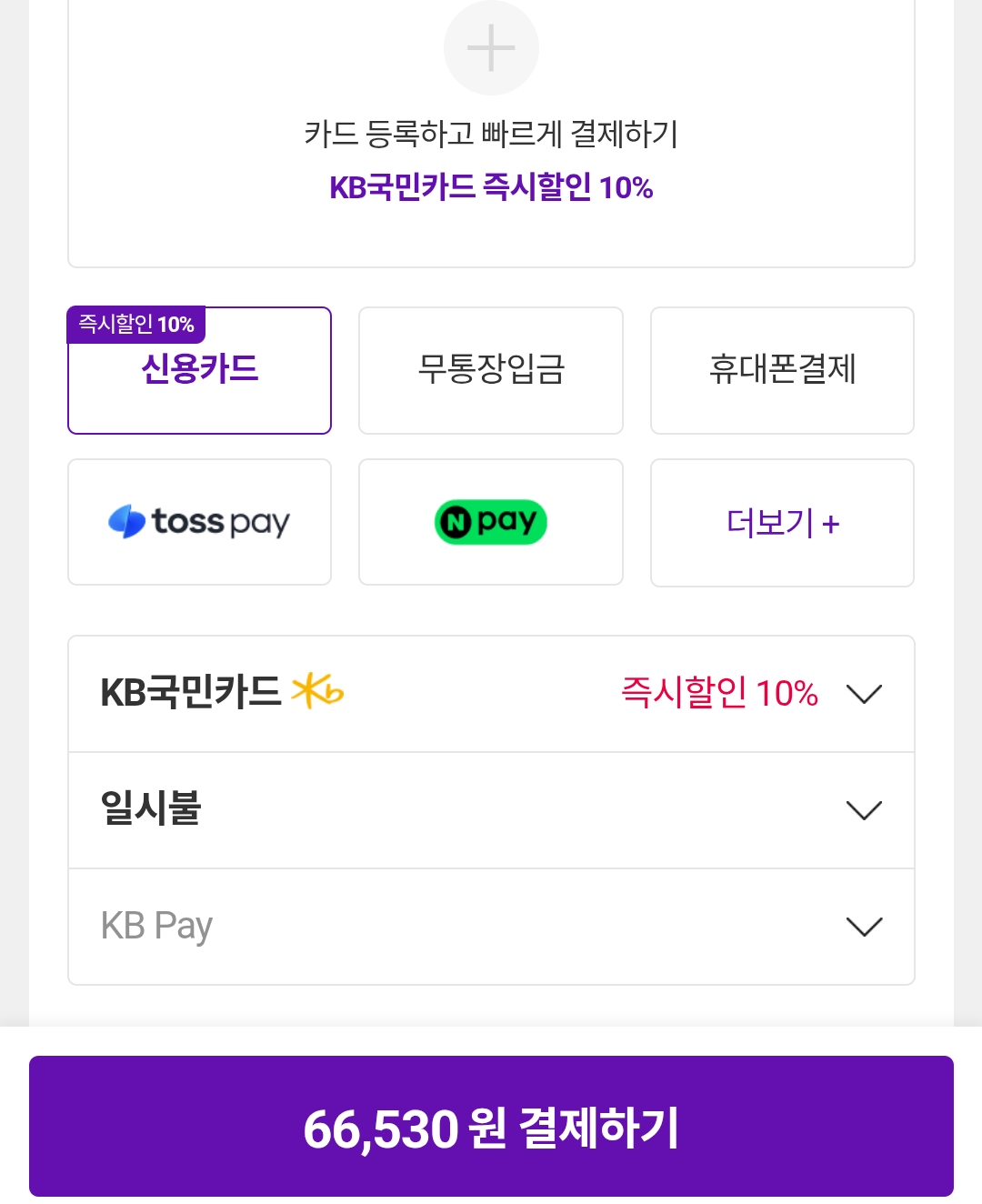Image resolution: width=982 pixels, height=1204 pixels.
Task: Click the red 즉시할인 10% discount text
Action: click(x=719, y=693)
